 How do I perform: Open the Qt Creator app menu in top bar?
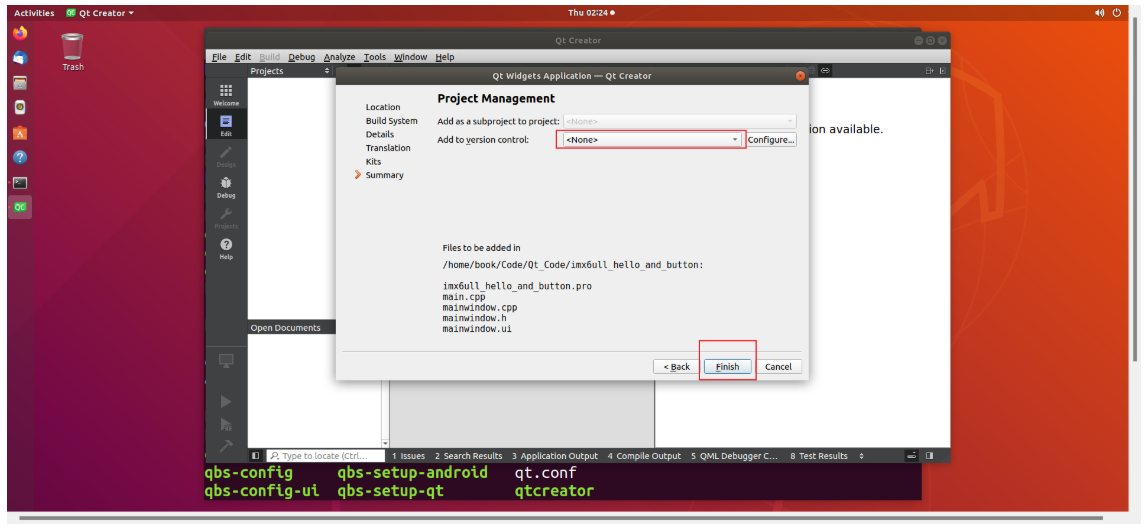(100, 13)
